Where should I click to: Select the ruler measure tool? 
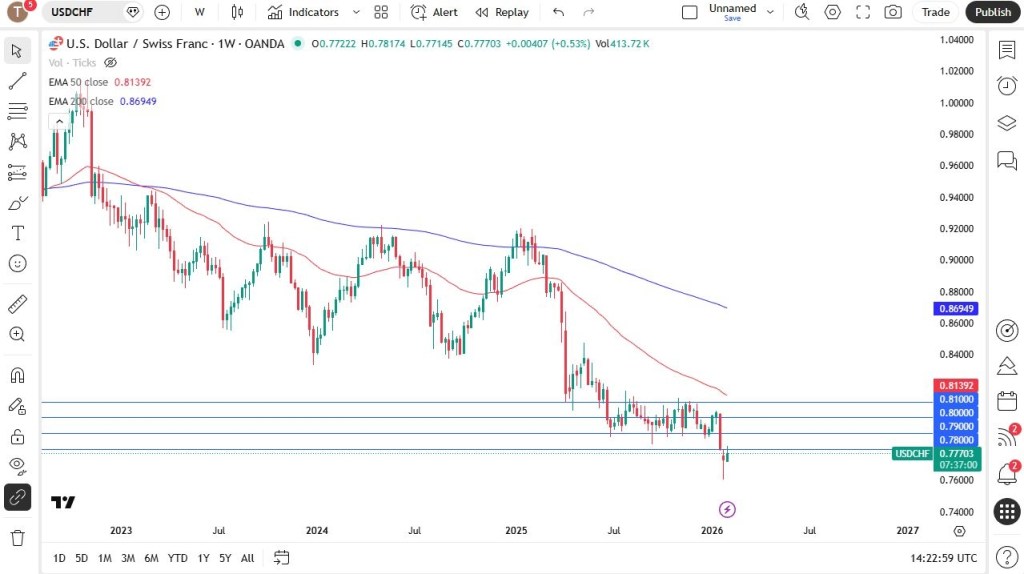click(17, 304)
